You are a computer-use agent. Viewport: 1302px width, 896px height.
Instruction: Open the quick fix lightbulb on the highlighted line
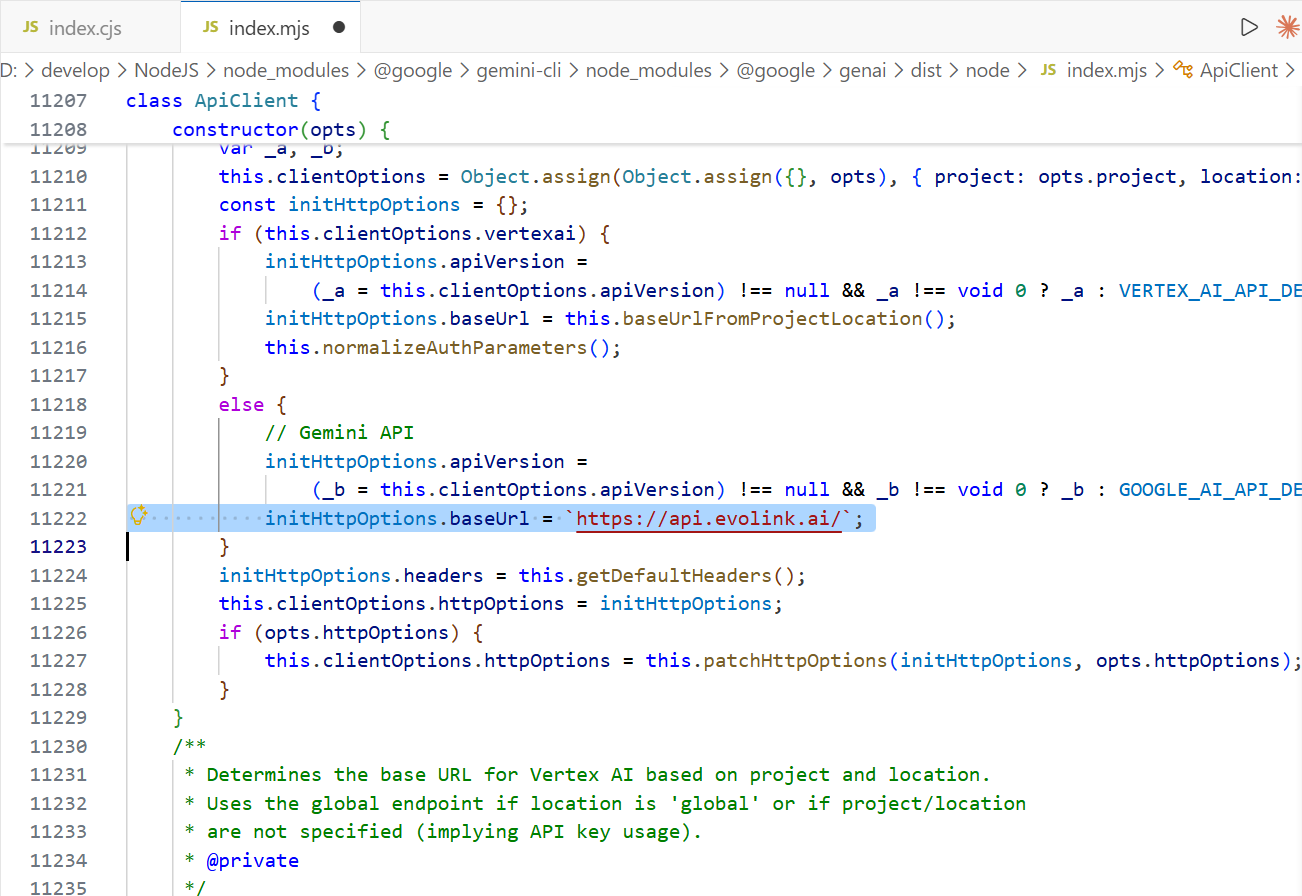pos(138,515)
